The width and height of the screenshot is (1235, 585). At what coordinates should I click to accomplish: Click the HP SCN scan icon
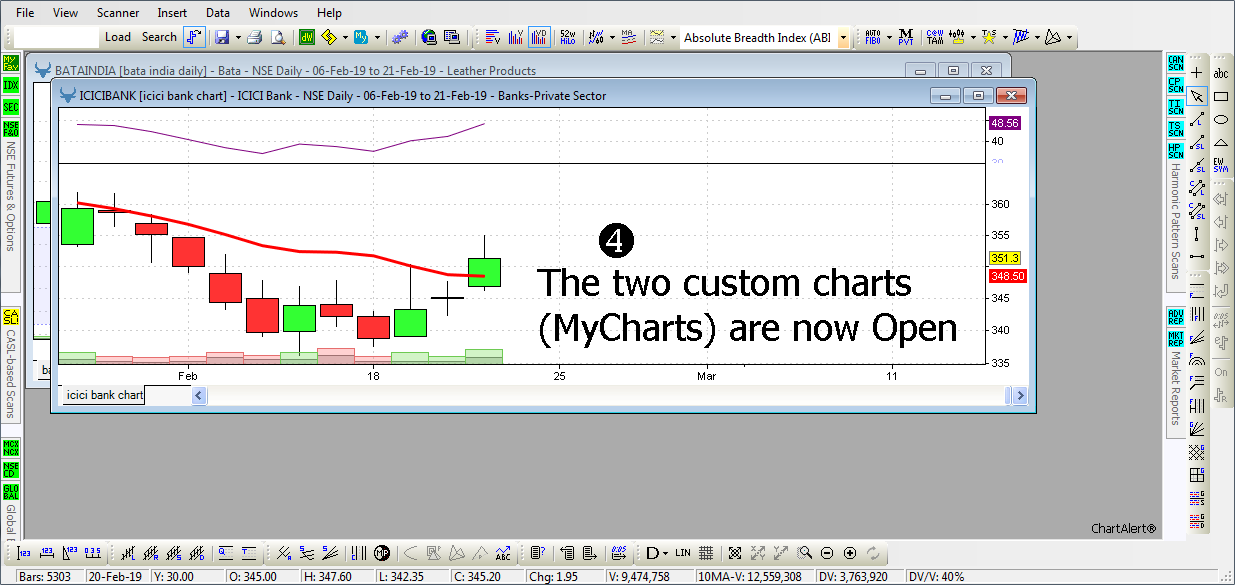(x=1176, y=152)
